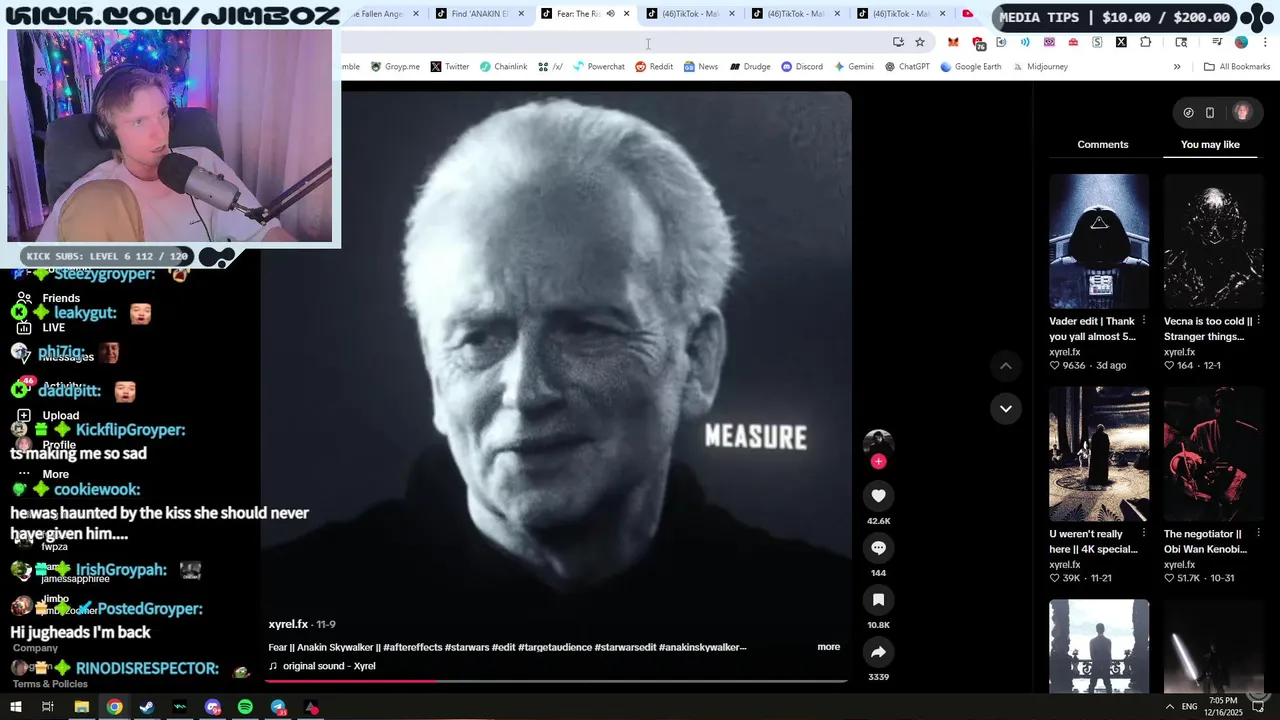The width and height of the screenshot is (1280, 720).
Task: Open the media control toolbar button
Action: [1217, 42]
